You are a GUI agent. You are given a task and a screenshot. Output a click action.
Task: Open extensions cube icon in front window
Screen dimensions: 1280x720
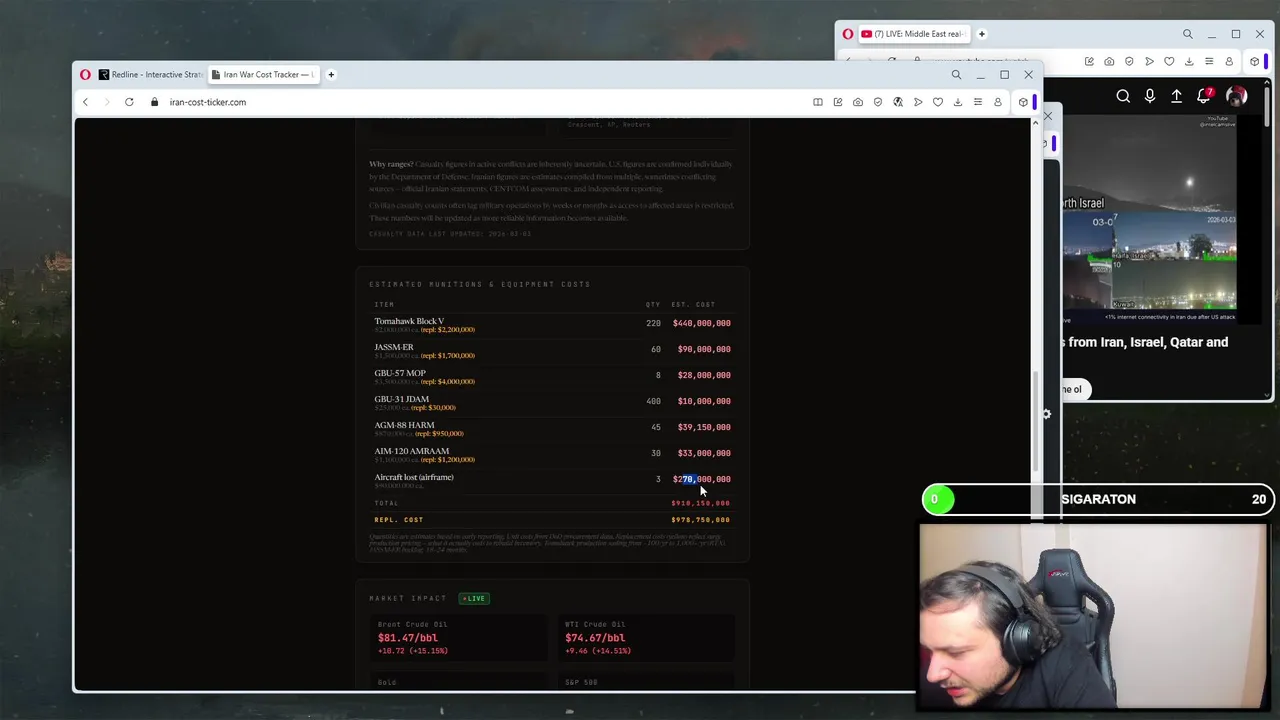coord(1023,102)
